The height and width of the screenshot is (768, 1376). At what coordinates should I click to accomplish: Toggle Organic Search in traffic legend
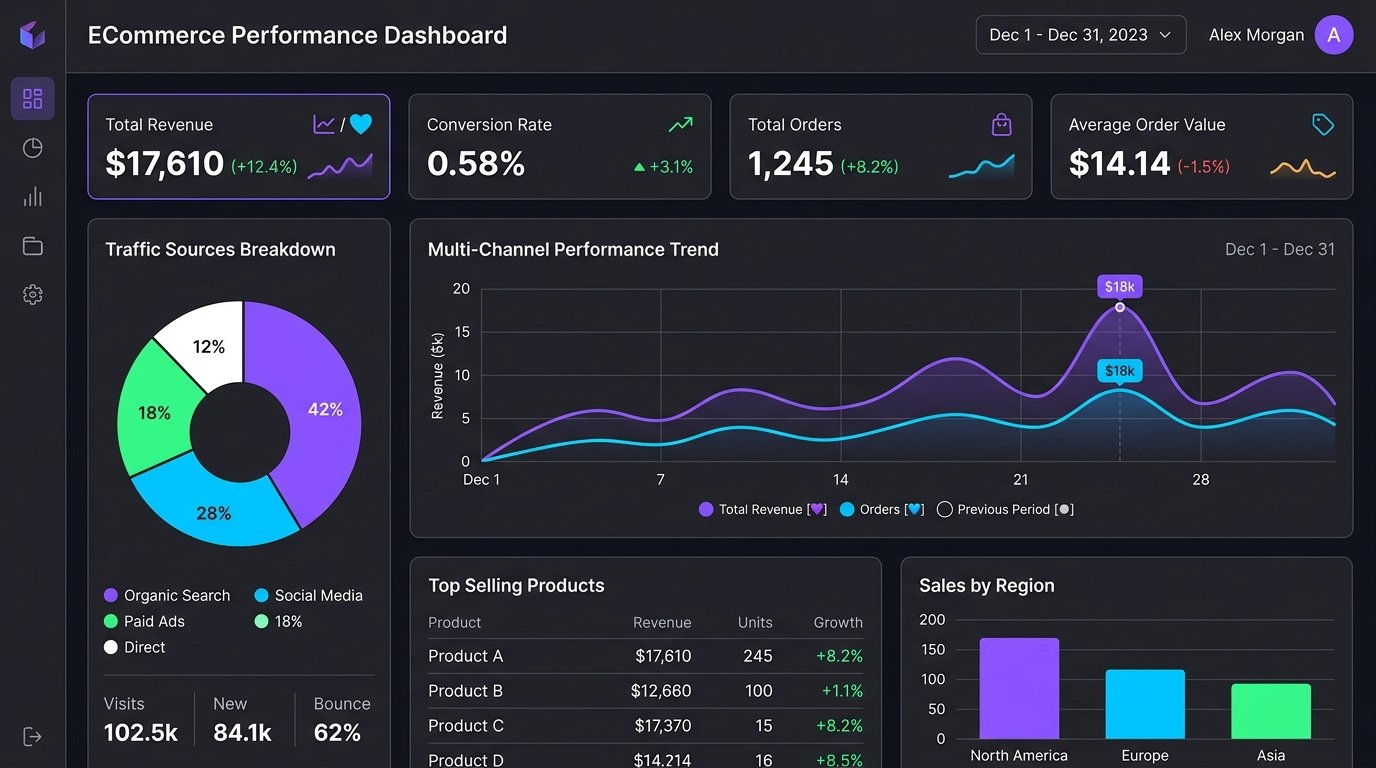tap(167, 595)
